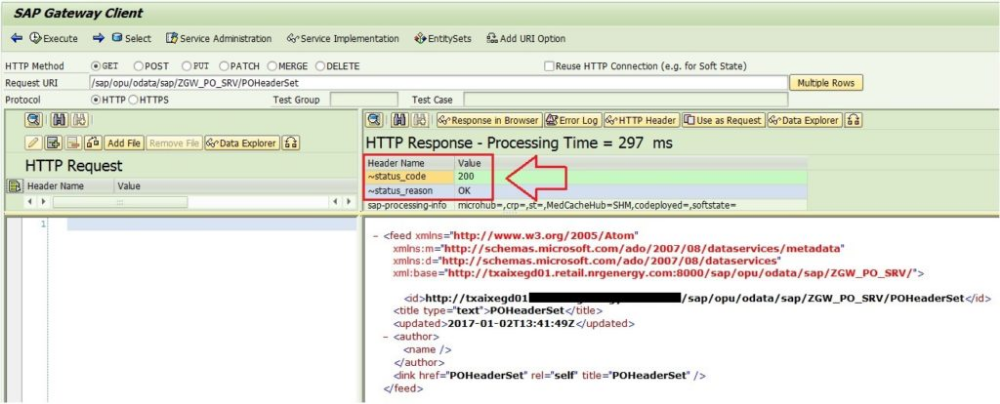Select the MERGE HTTP method
1000x404 pixels.
272,66
